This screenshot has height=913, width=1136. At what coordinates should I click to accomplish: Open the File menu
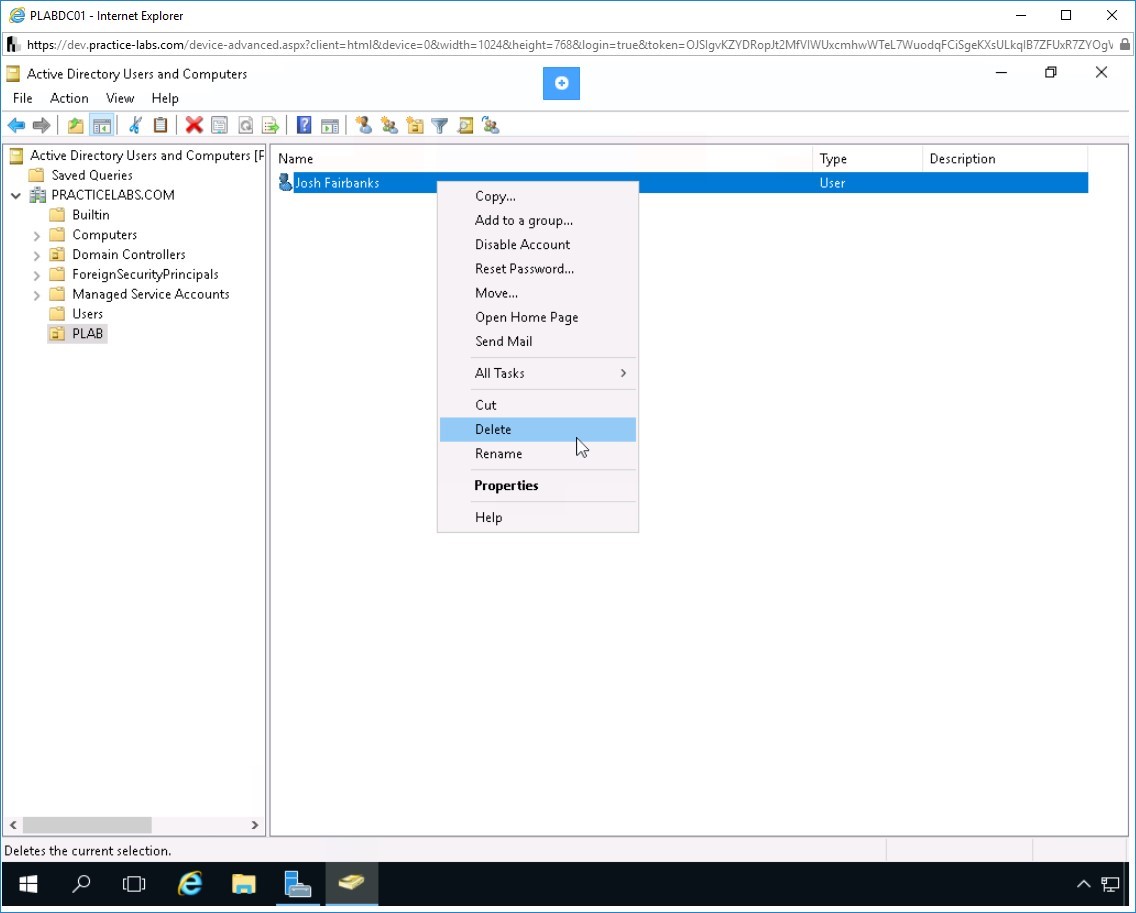point(22,98)
